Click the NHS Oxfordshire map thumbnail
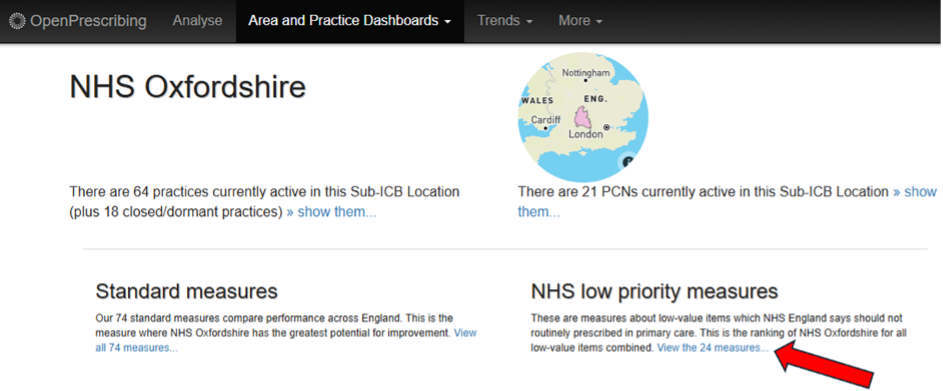Image resolution: width=943 pixels, height=391 pixels. pos(583,118)
